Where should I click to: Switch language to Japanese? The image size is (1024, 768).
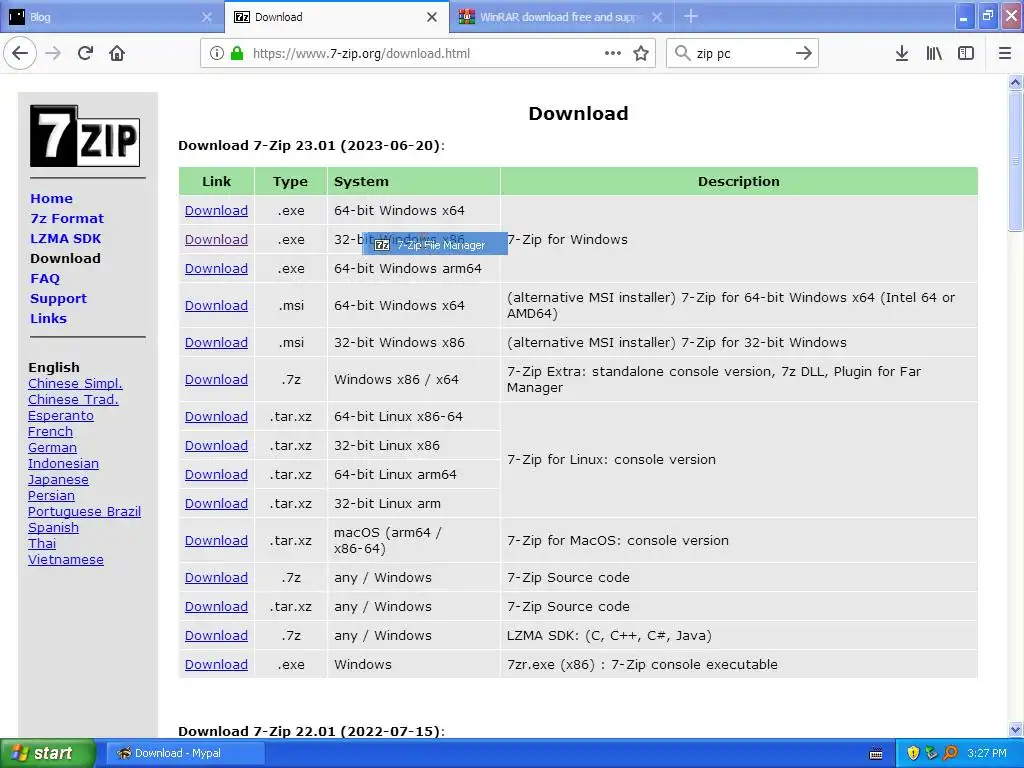coord(58,479)
